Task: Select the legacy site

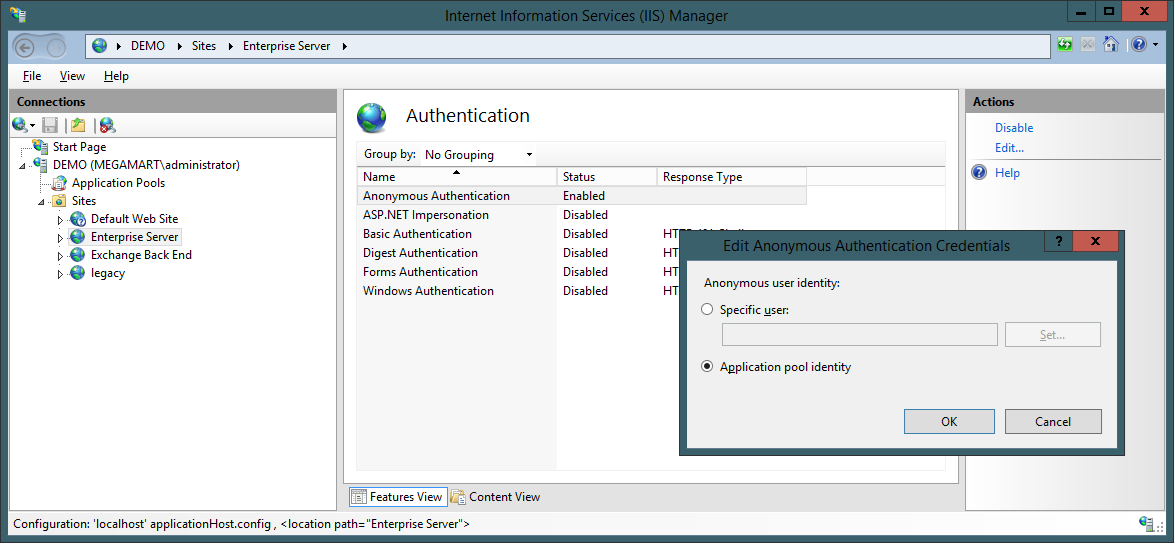Action: coord(108,273)
